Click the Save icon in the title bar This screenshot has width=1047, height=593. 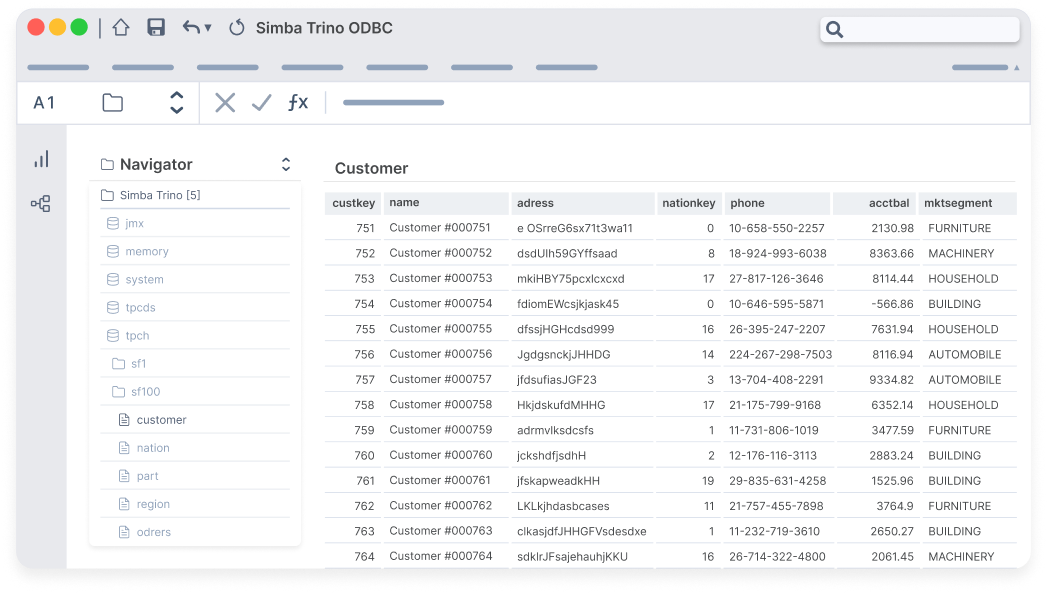click(x=156, y=28)
